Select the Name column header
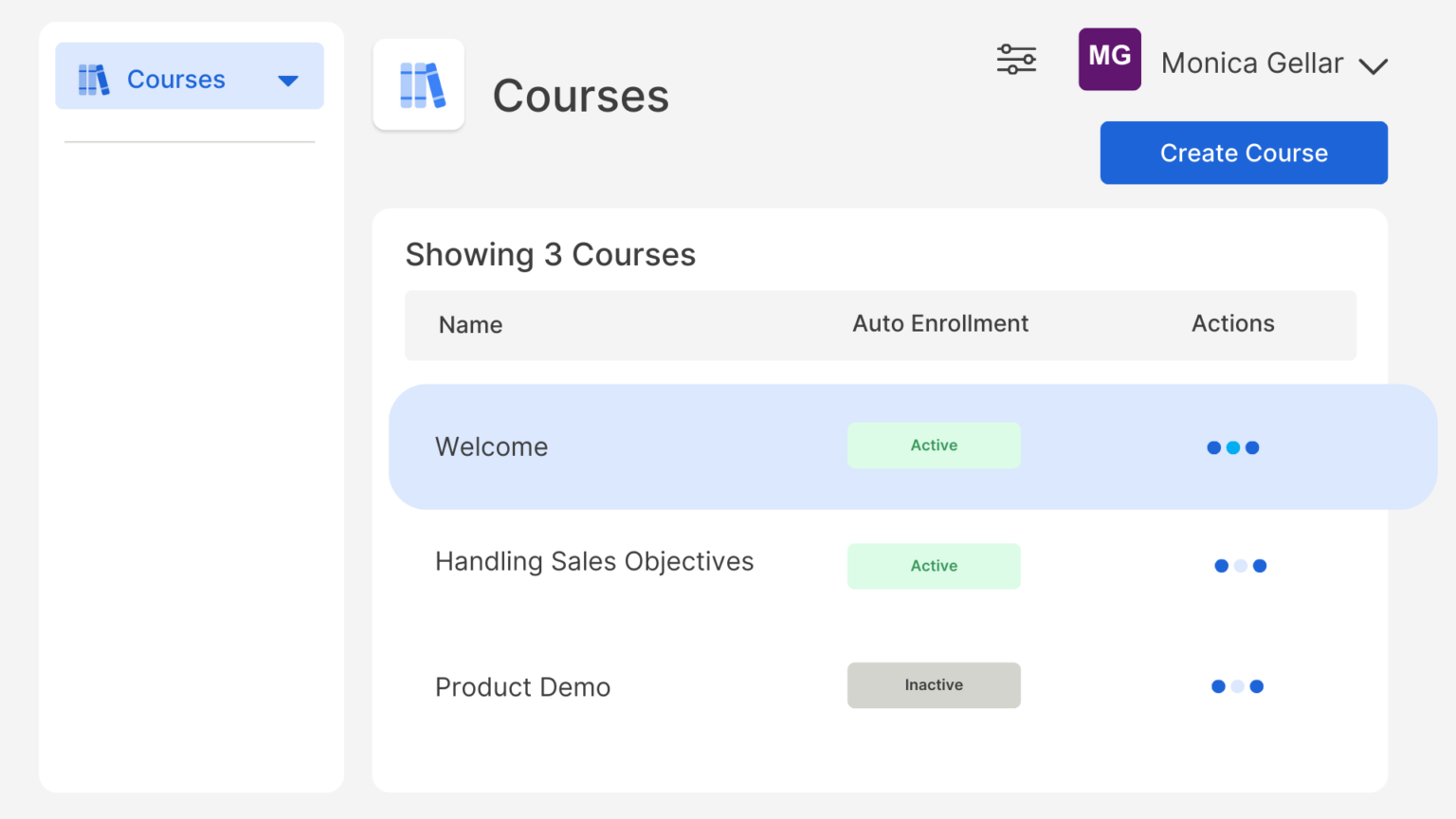 470,324
